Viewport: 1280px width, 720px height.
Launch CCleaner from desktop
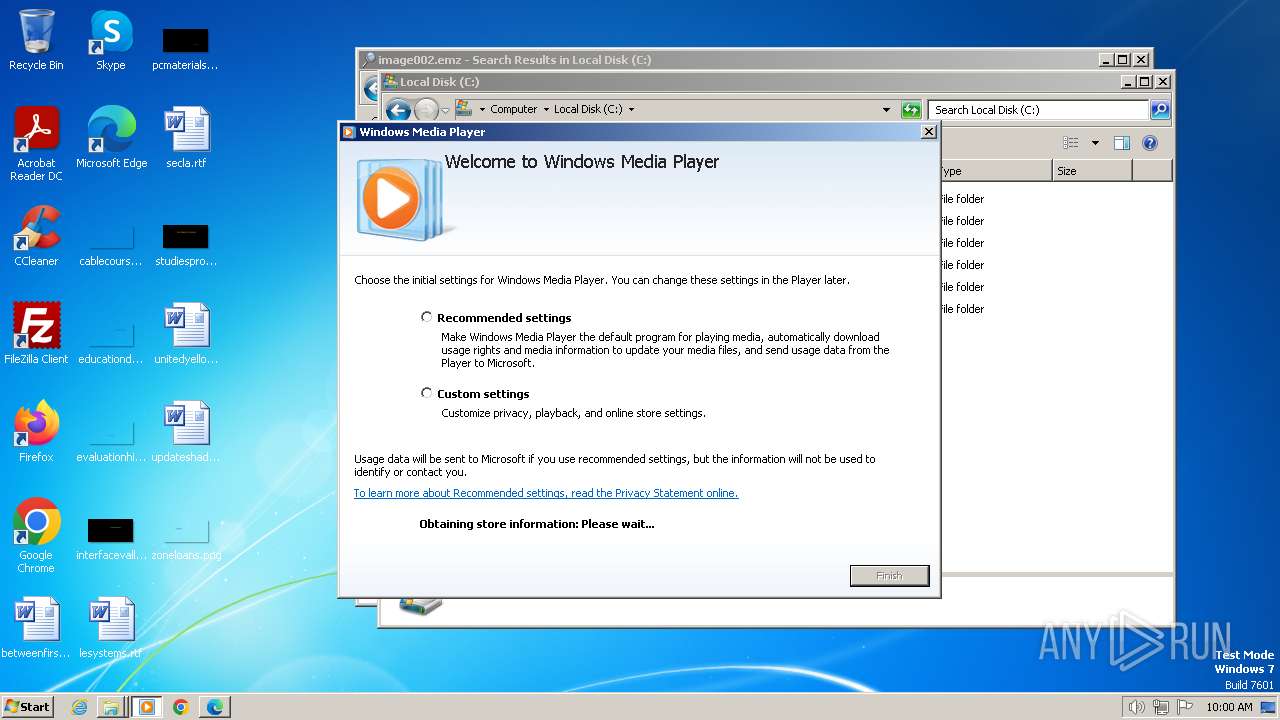(x=36, y=237)
